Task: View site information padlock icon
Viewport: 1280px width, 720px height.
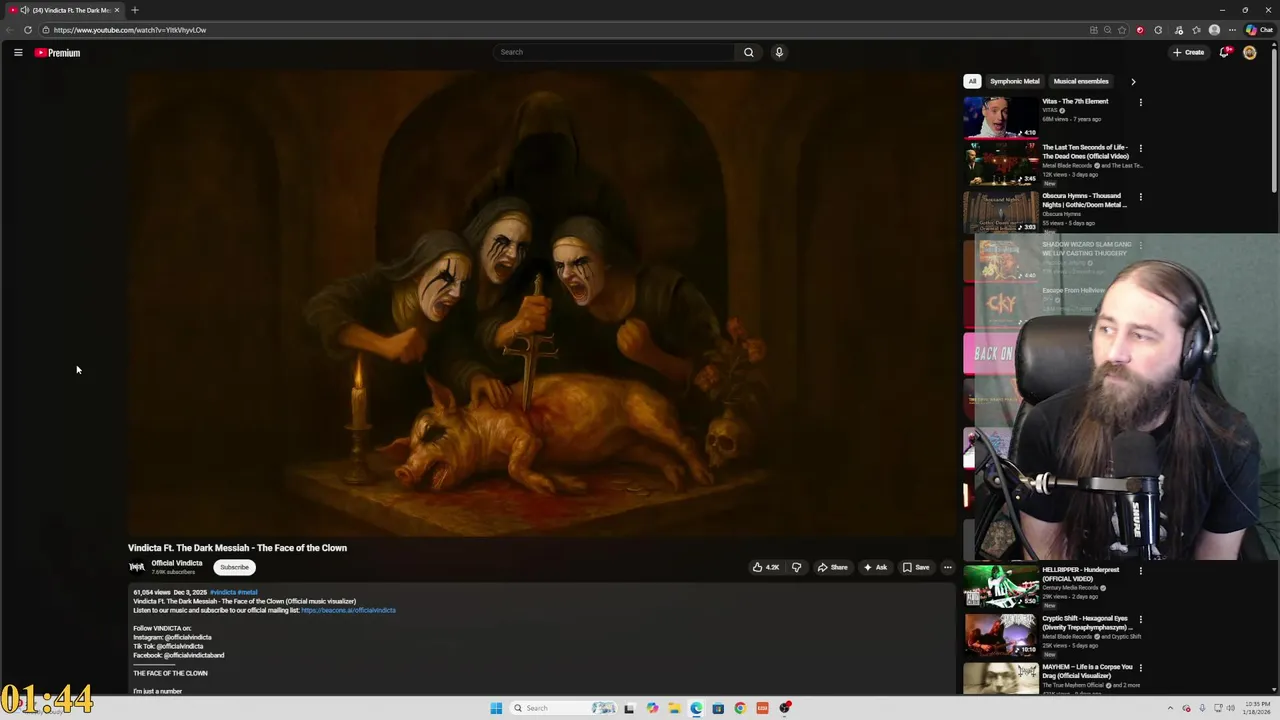Action: click(x=46, y=30)
